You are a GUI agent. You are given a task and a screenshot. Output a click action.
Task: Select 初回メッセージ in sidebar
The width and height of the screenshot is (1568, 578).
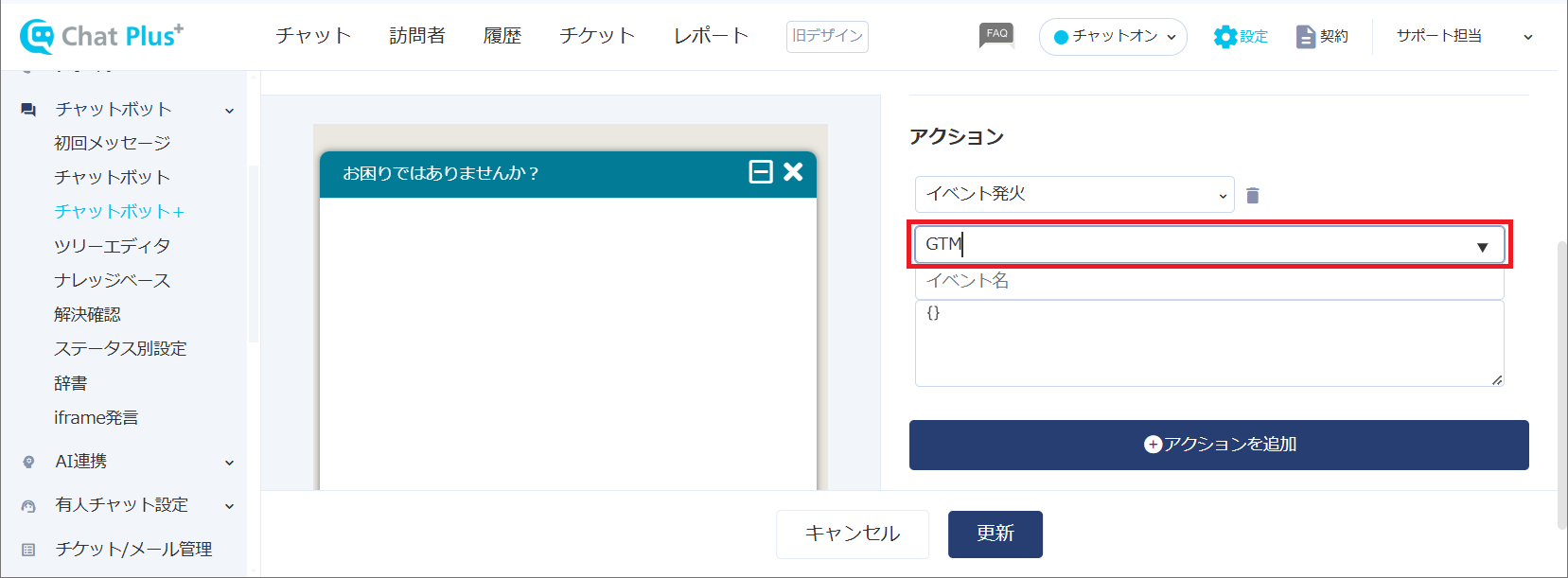(113, 143)
